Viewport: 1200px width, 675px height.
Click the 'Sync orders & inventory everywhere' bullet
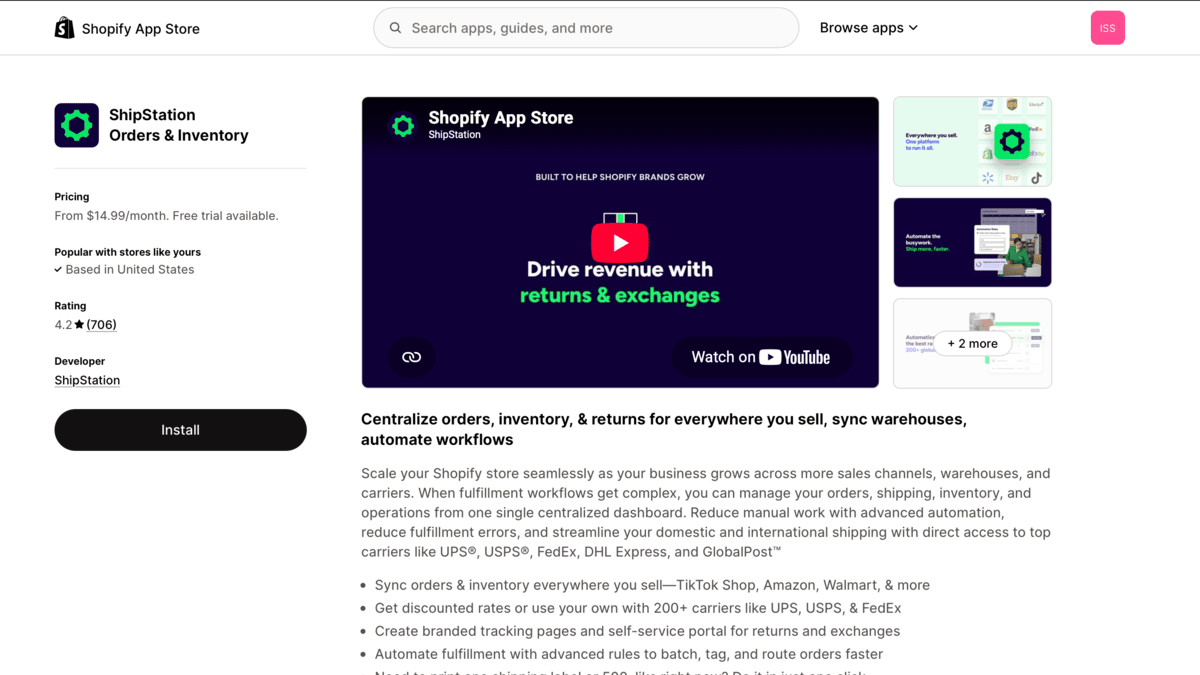pyautogui.click(x=652, y=585)
